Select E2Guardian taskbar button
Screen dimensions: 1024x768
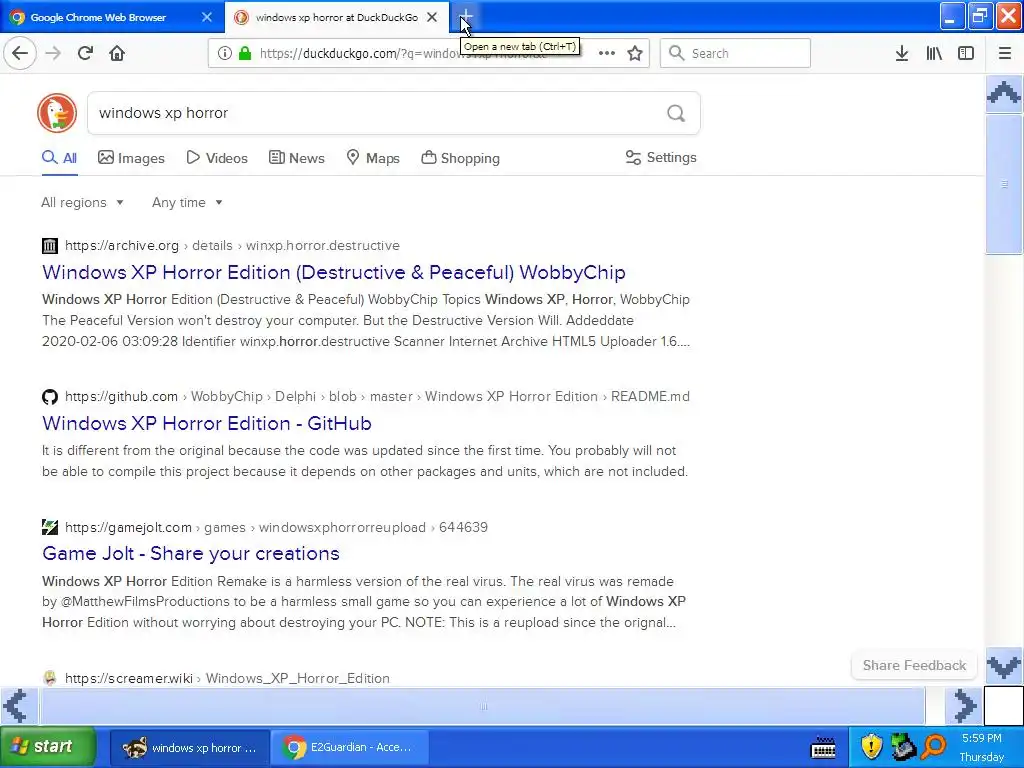point(349,748)
